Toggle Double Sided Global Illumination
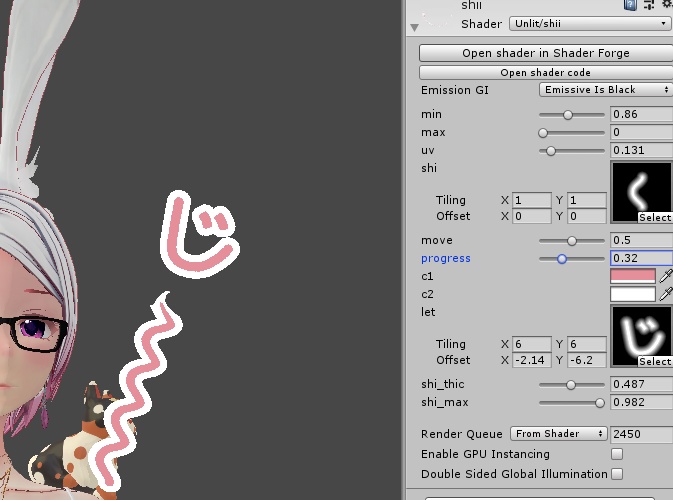The width and height of the screenshot is (673, 500). click(617, 474)
